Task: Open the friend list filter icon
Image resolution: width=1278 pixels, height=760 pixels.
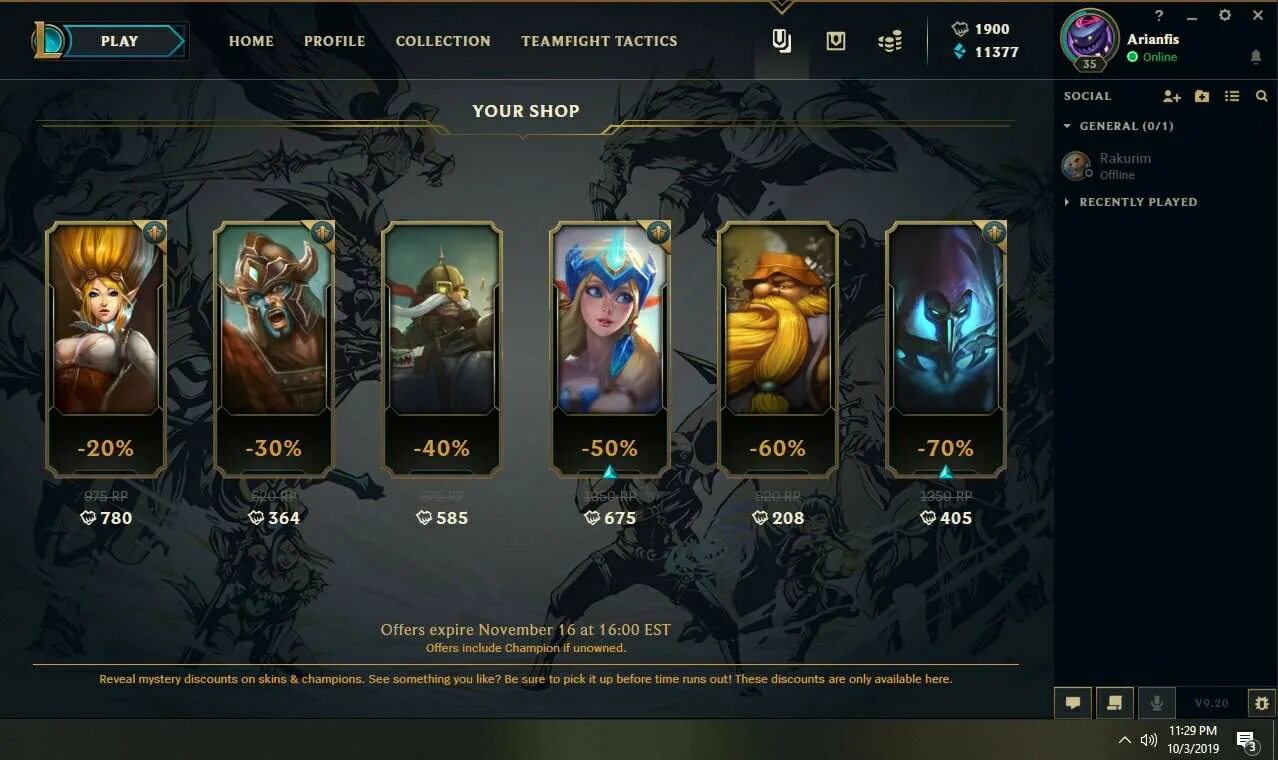Action: click(1232, 96)
